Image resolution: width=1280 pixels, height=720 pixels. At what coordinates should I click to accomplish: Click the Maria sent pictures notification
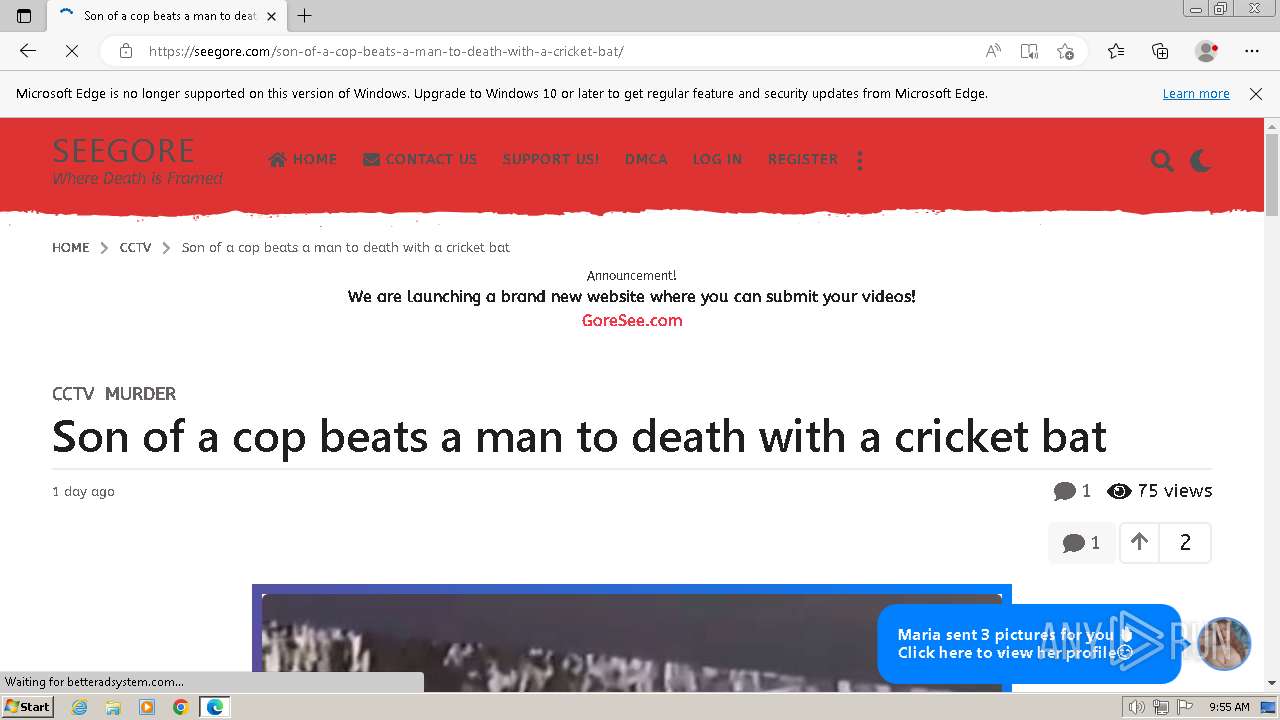pyautogui.click(x=1029, y=644)
